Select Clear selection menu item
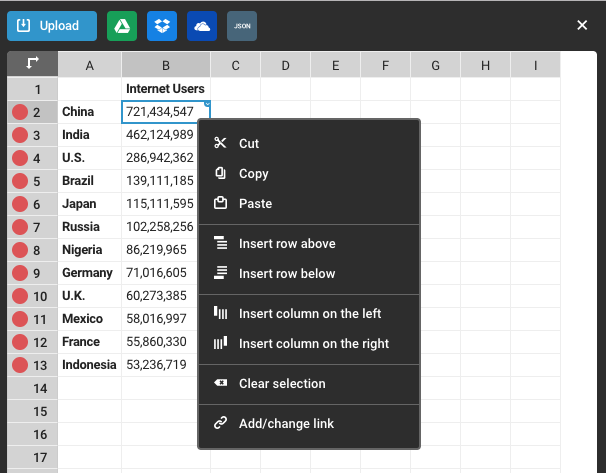 [x=309, y=383]
